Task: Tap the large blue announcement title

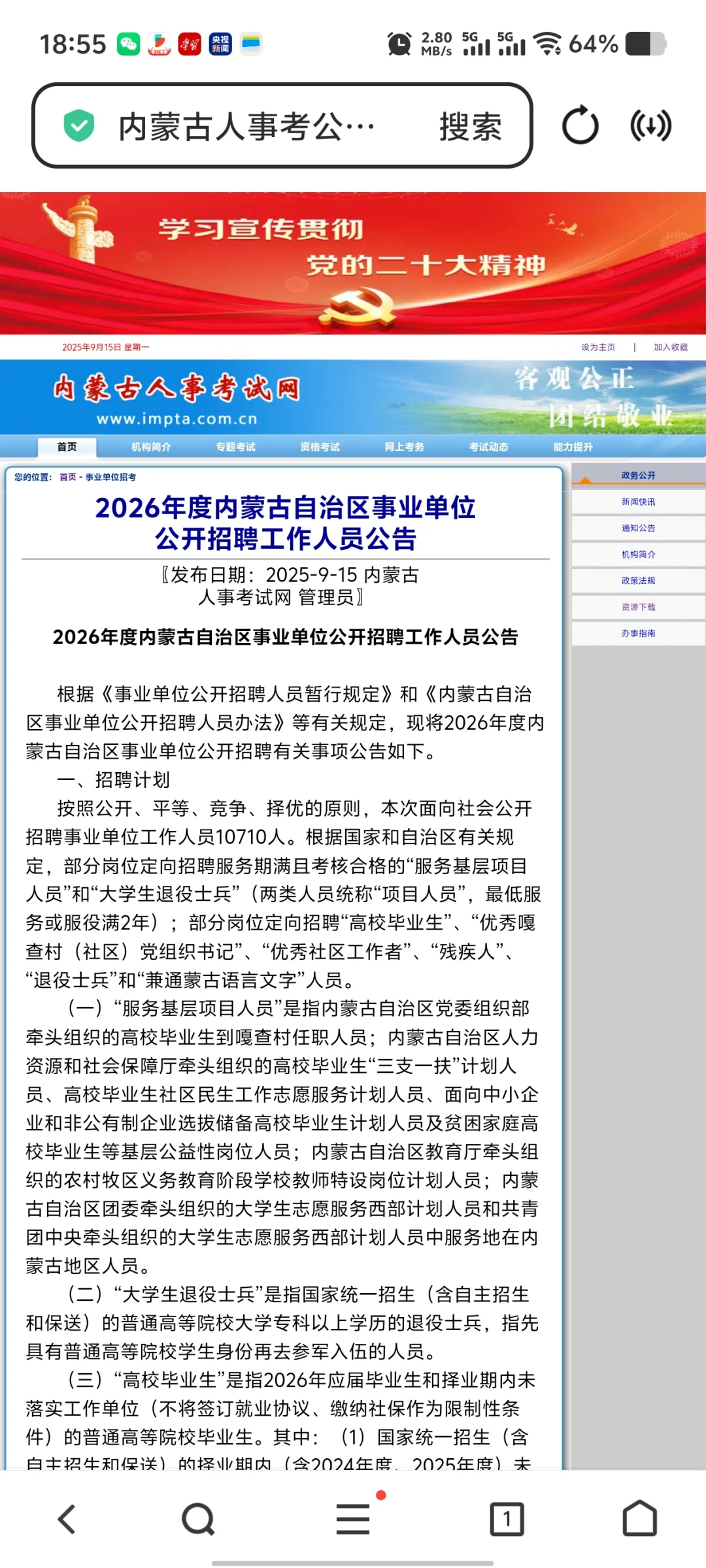Action: [x=285, y=523]
